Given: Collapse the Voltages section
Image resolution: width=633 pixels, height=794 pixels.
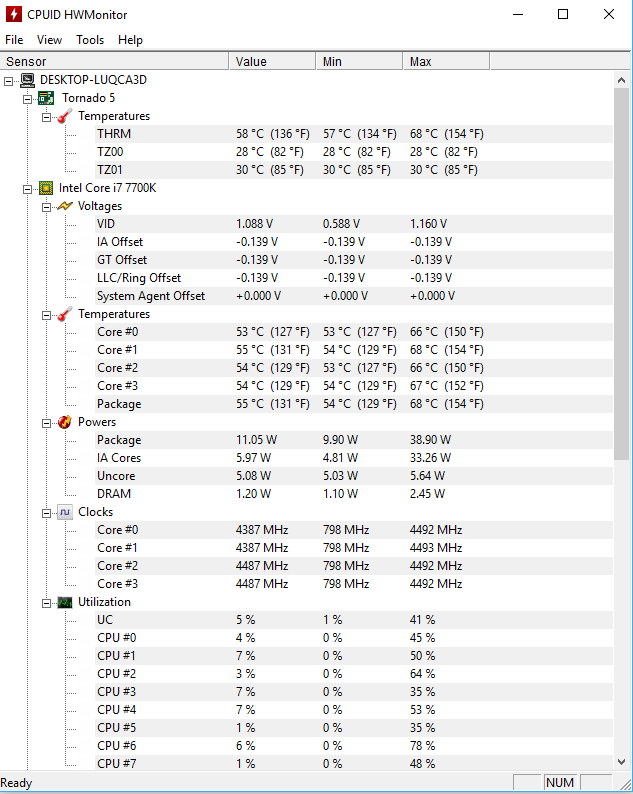Looking at the screenshot, I should pyautogui.click(x=46, y=207).
